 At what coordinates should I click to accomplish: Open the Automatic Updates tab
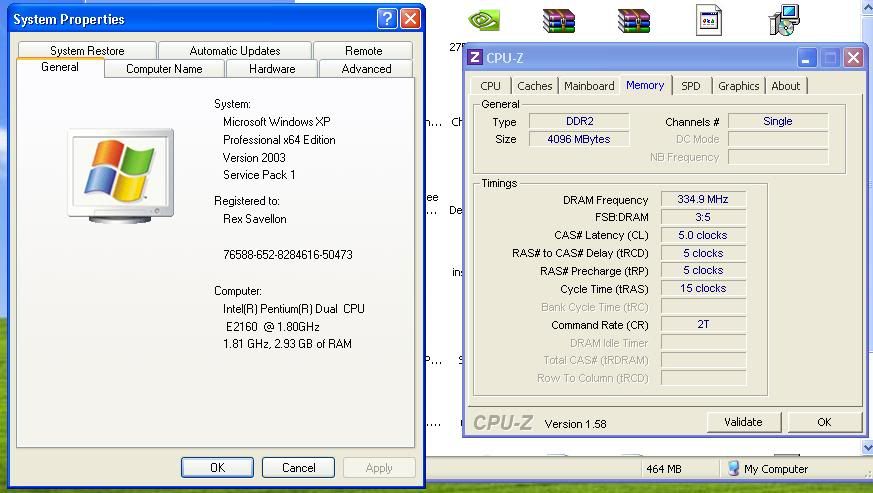pyautogui.click(x=234, y=51)
